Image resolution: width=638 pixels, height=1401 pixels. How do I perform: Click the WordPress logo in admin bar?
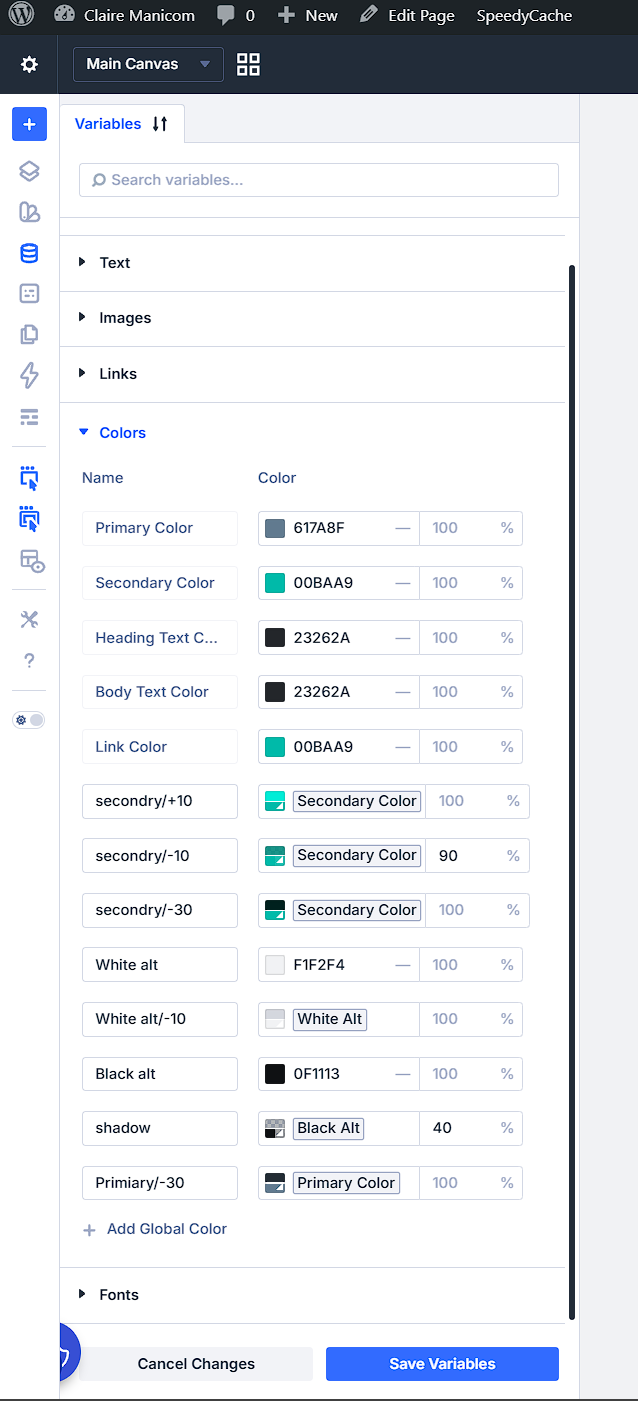pyautogui.click(x=21, y=15)
